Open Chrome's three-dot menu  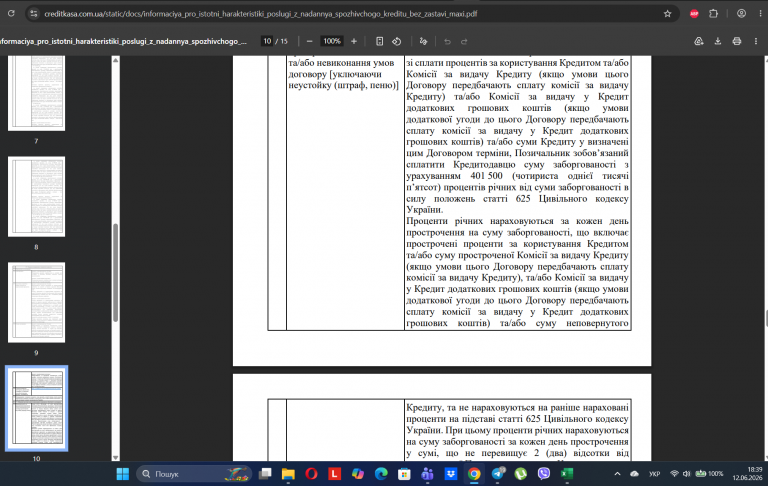click(760, 14)
